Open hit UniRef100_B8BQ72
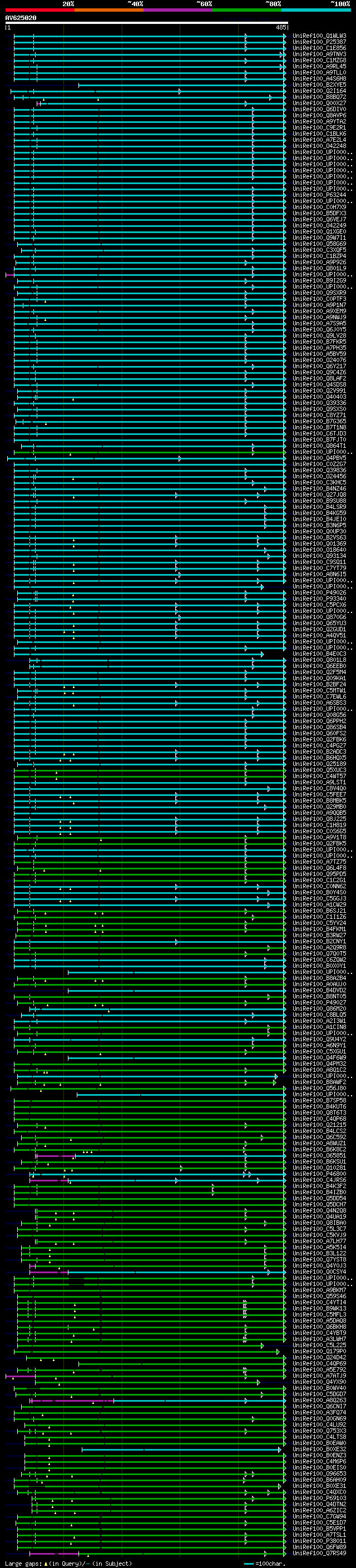 [x=319, y=97]
